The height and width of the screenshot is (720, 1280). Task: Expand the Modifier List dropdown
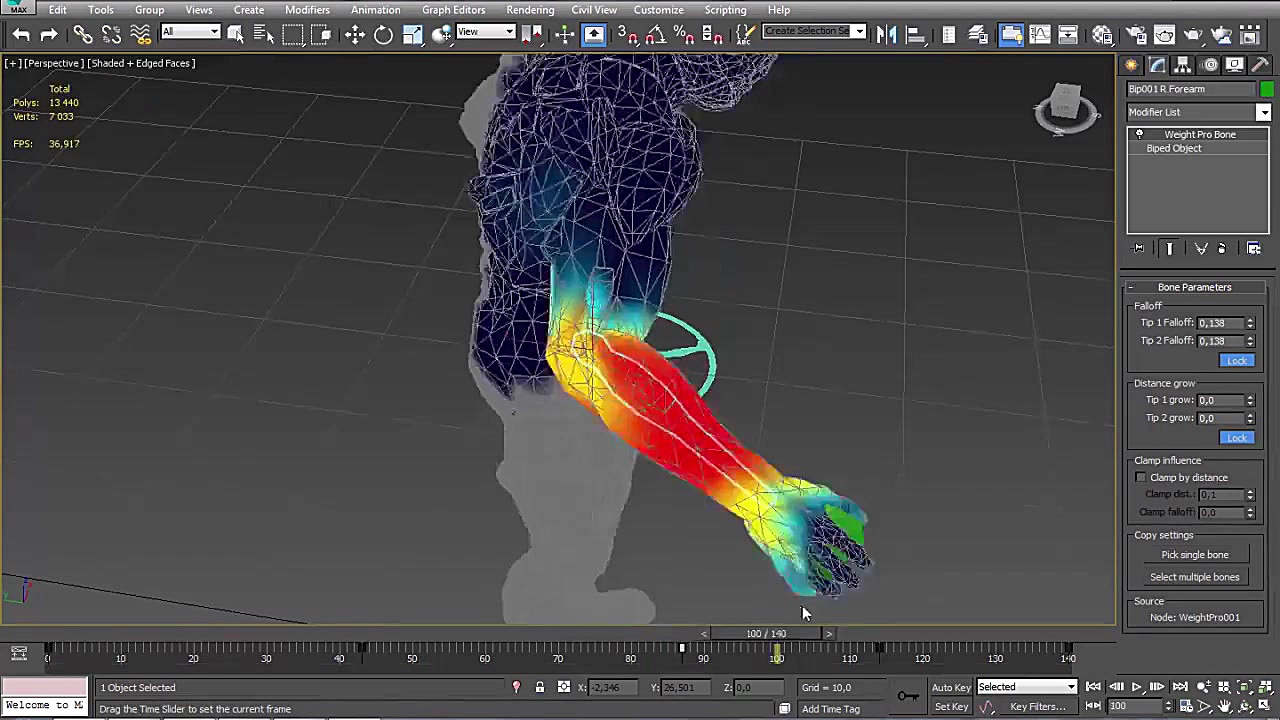click(1264, 113)
